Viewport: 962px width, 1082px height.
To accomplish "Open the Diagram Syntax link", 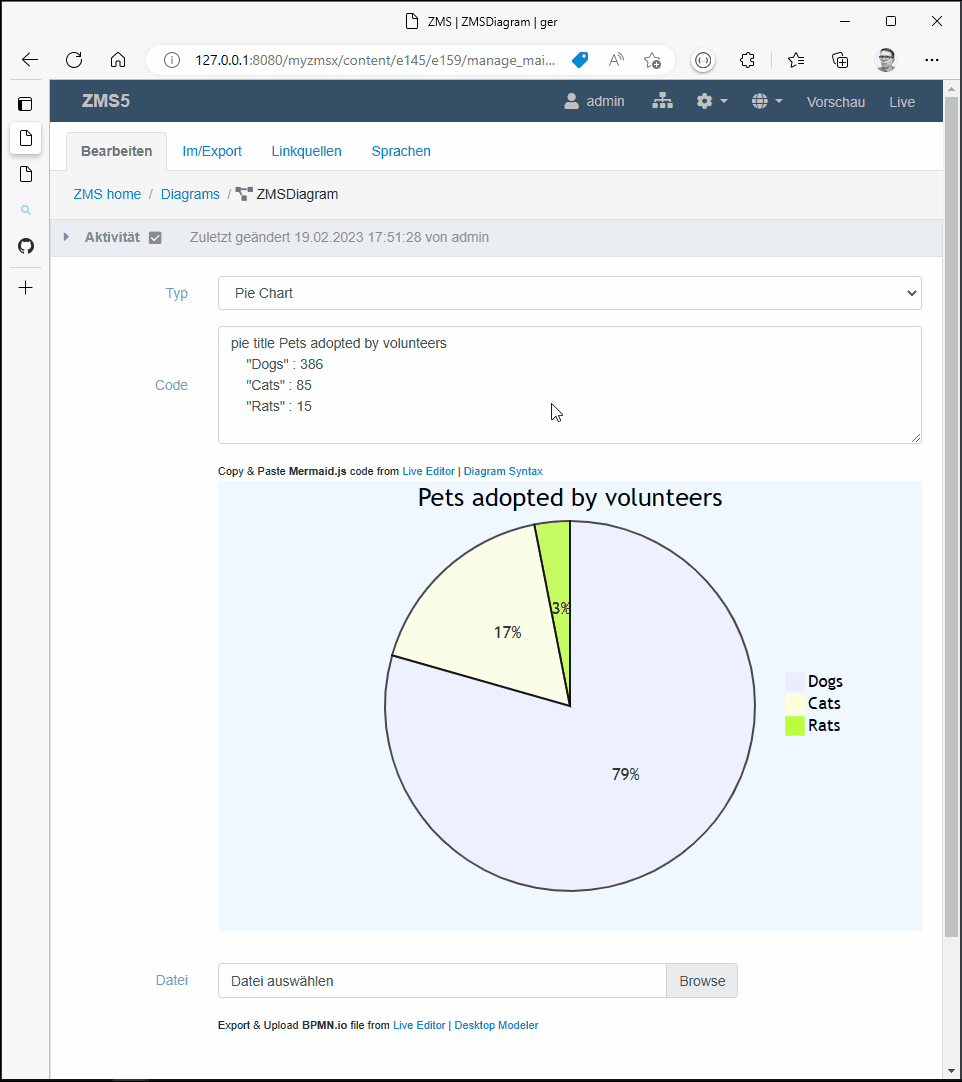I will click(503, 471).
